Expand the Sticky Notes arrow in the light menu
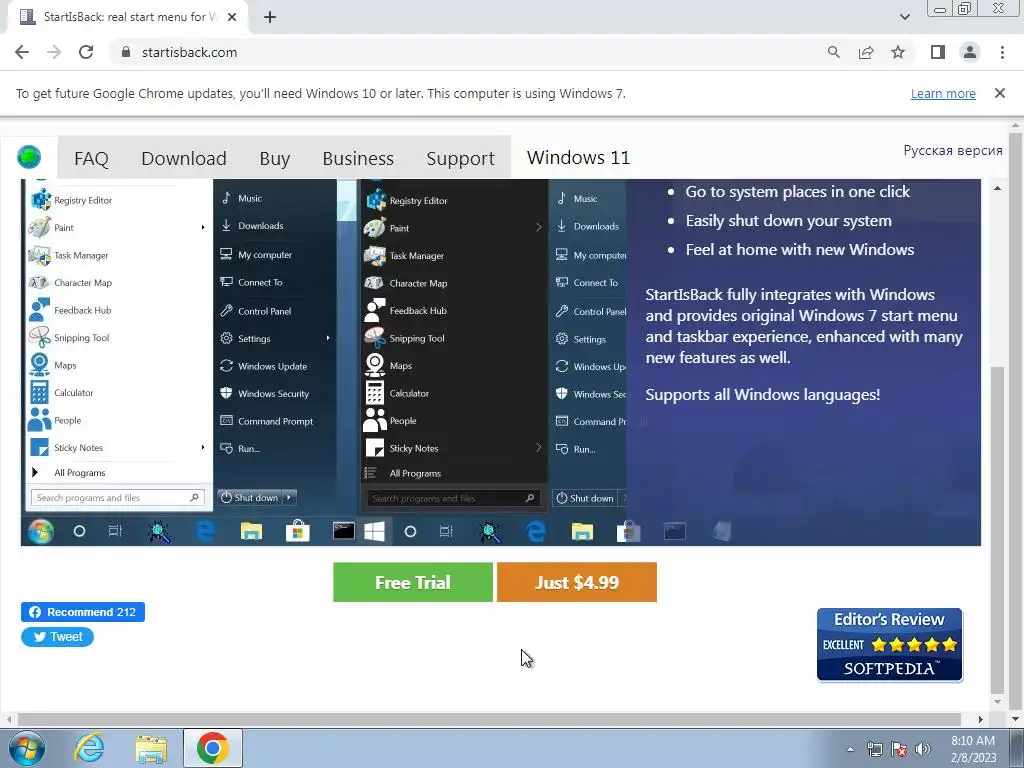The image size is (1024, 768). click(x=202, y=447)
